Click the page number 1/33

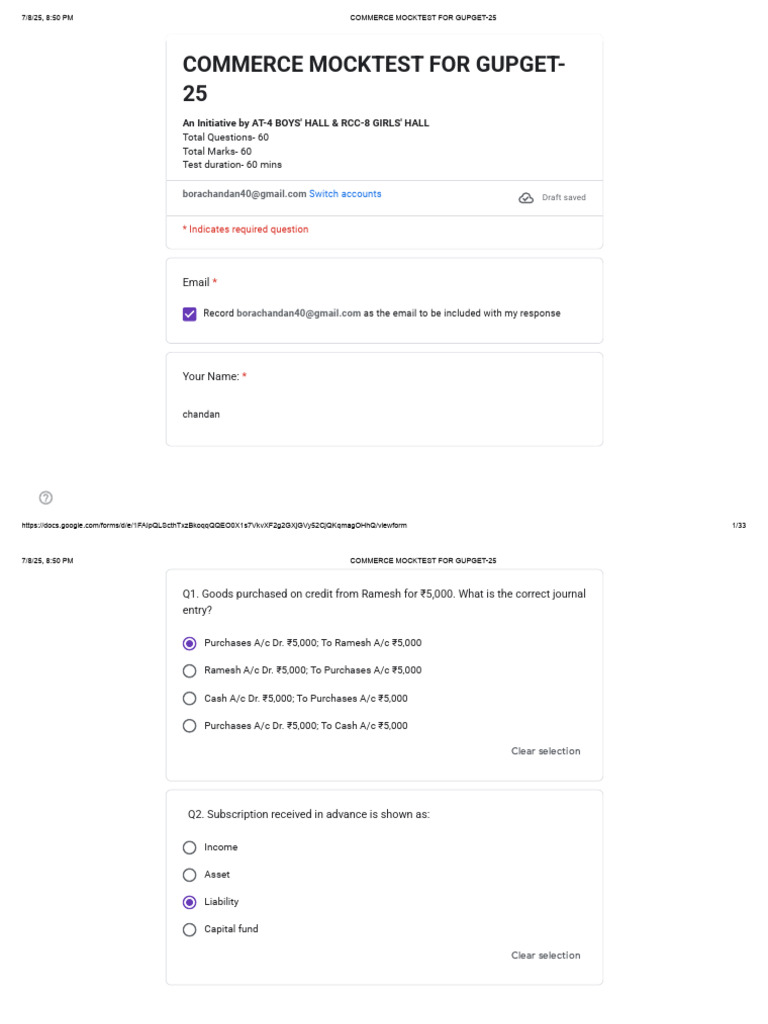[739, 525]
